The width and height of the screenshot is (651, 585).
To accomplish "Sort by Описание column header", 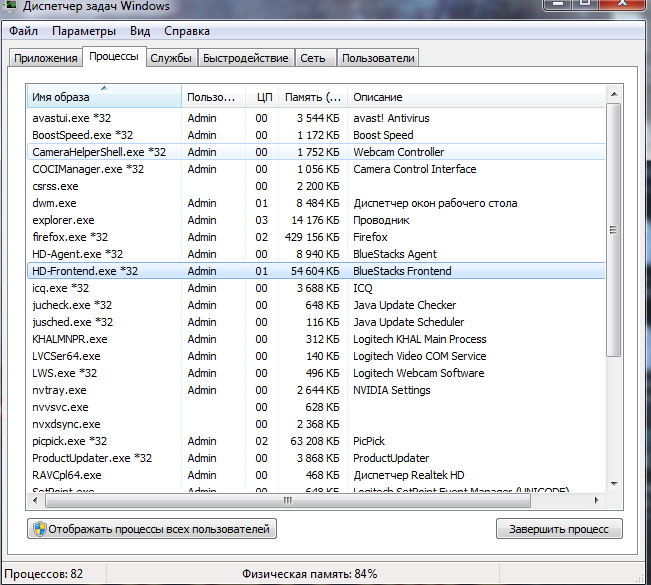I will coord(476,97).
